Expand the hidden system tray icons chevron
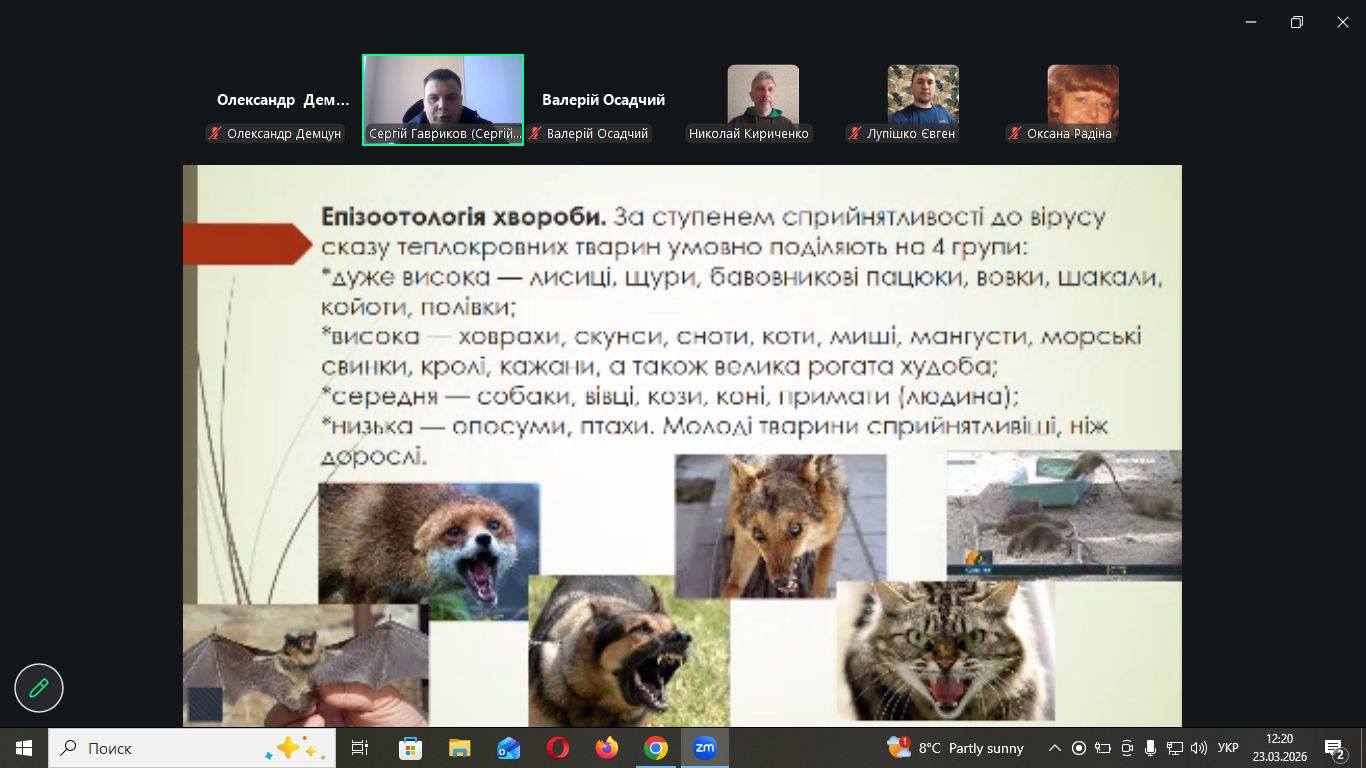Viewport: 1366px width, 768px height. tap(1054, 748)
